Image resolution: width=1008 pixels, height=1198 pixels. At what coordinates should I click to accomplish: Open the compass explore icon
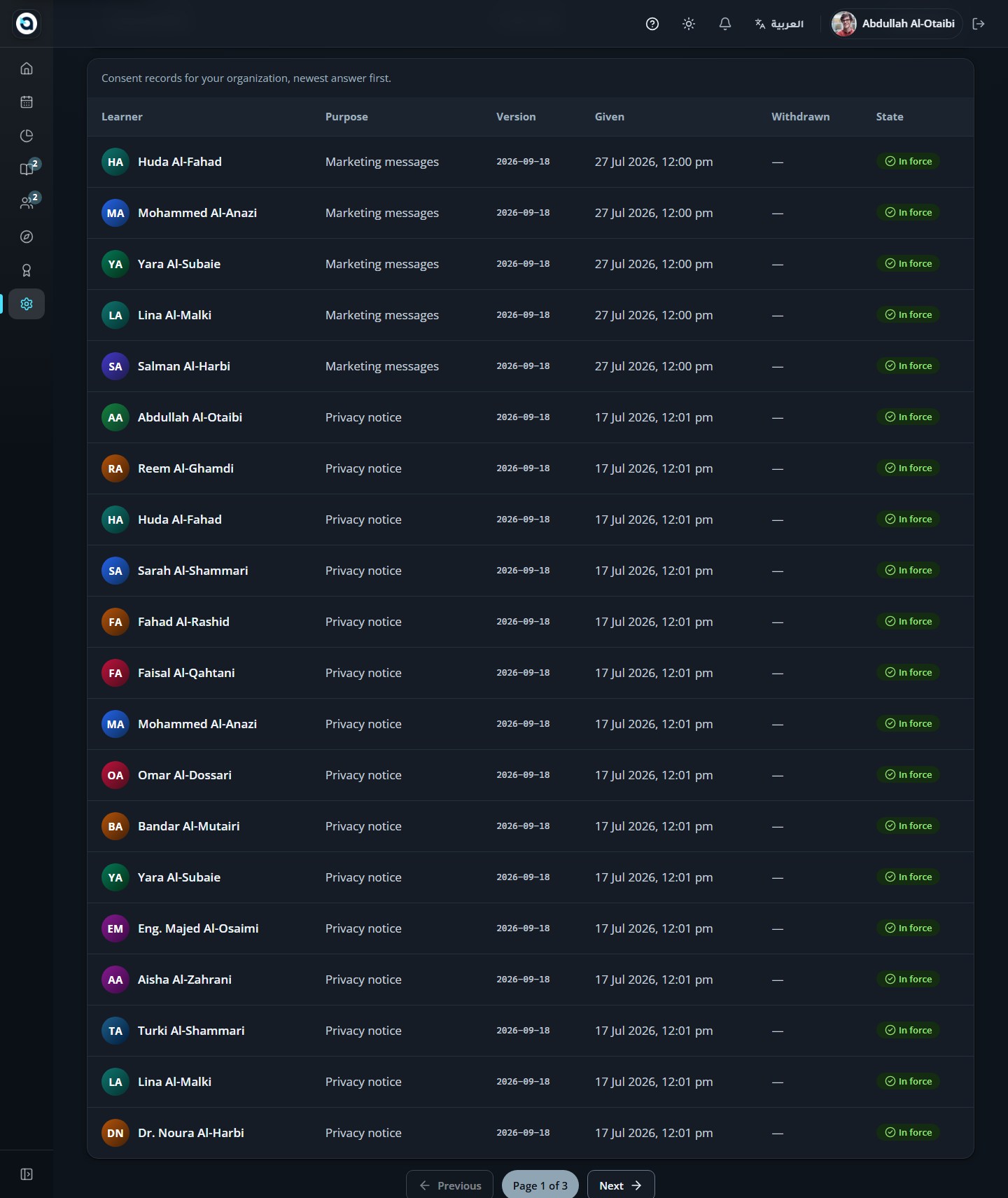click(27, 237)
